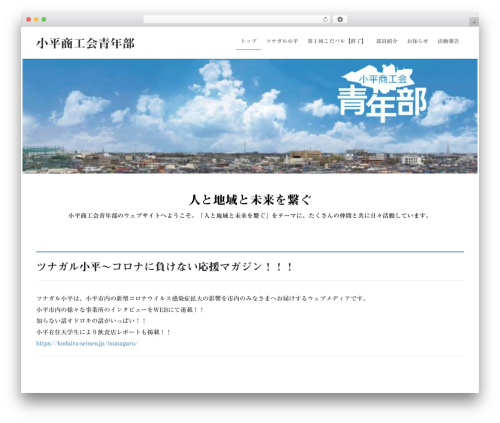The image size is (500, 423).
Task: Click the browser reload icon
Action: [x=325, y=19]
